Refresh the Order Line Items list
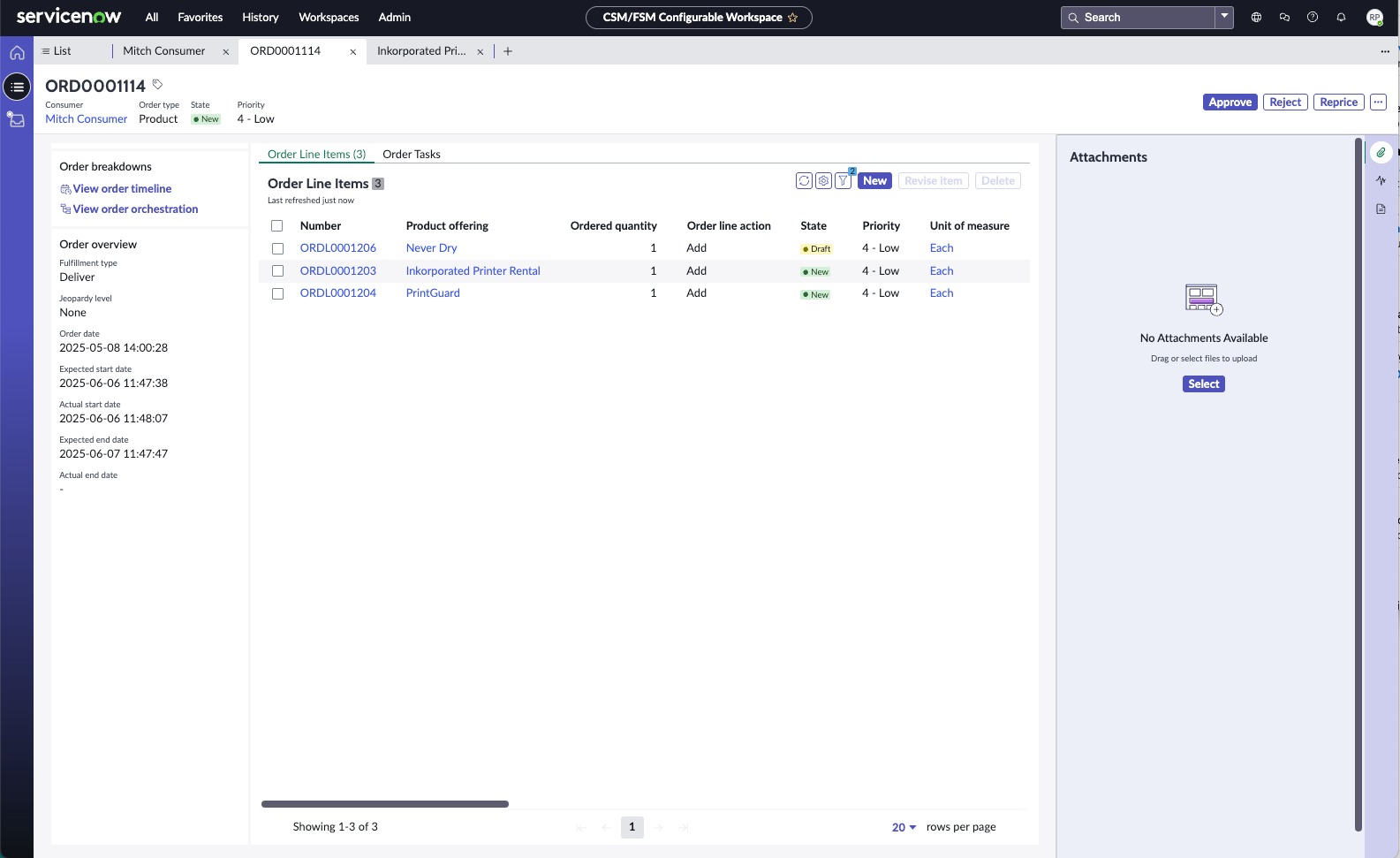The image size is (1400, 858). [804, 180]
